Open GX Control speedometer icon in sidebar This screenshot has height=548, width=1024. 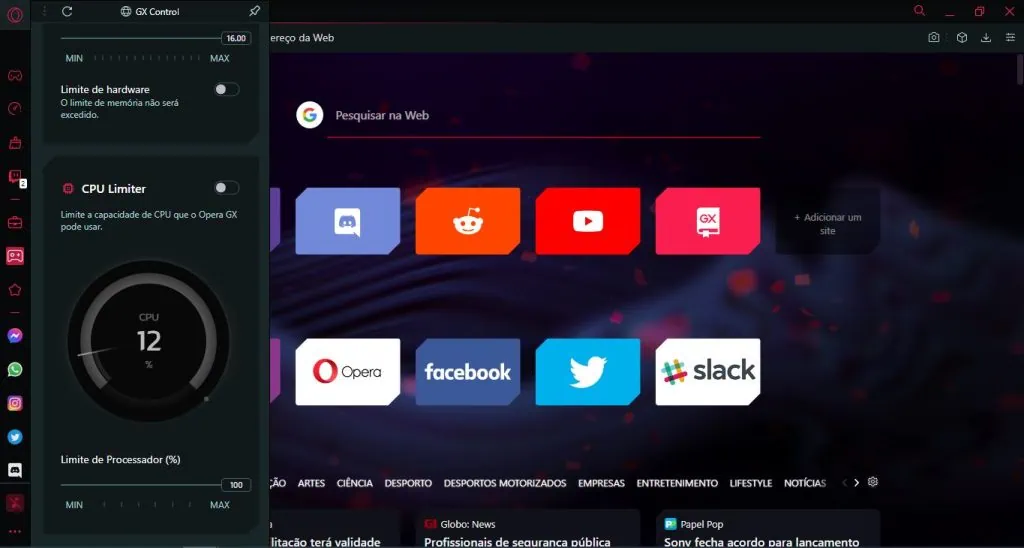(x=15, y=109)
